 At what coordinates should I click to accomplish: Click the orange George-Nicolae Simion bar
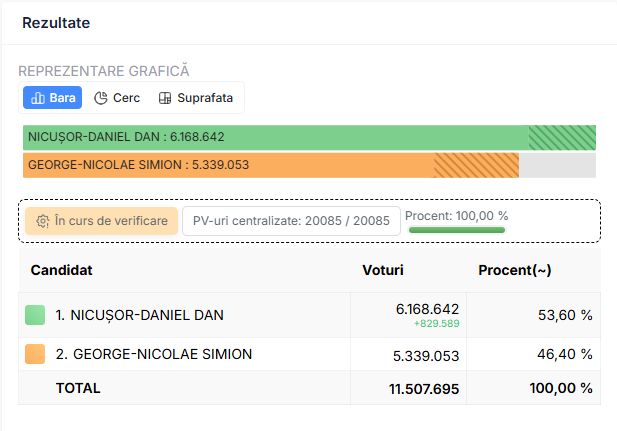pos(271,165)
